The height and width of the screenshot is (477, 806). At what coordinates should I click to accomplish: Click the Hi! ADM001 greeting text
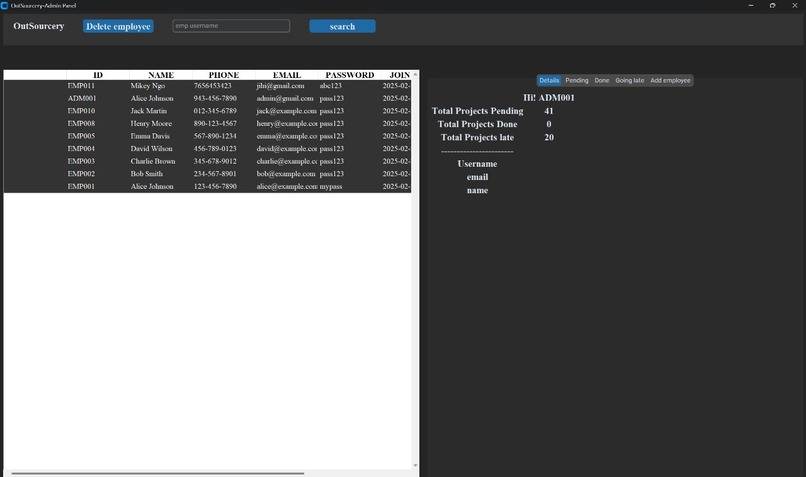[x=549, y=98]
